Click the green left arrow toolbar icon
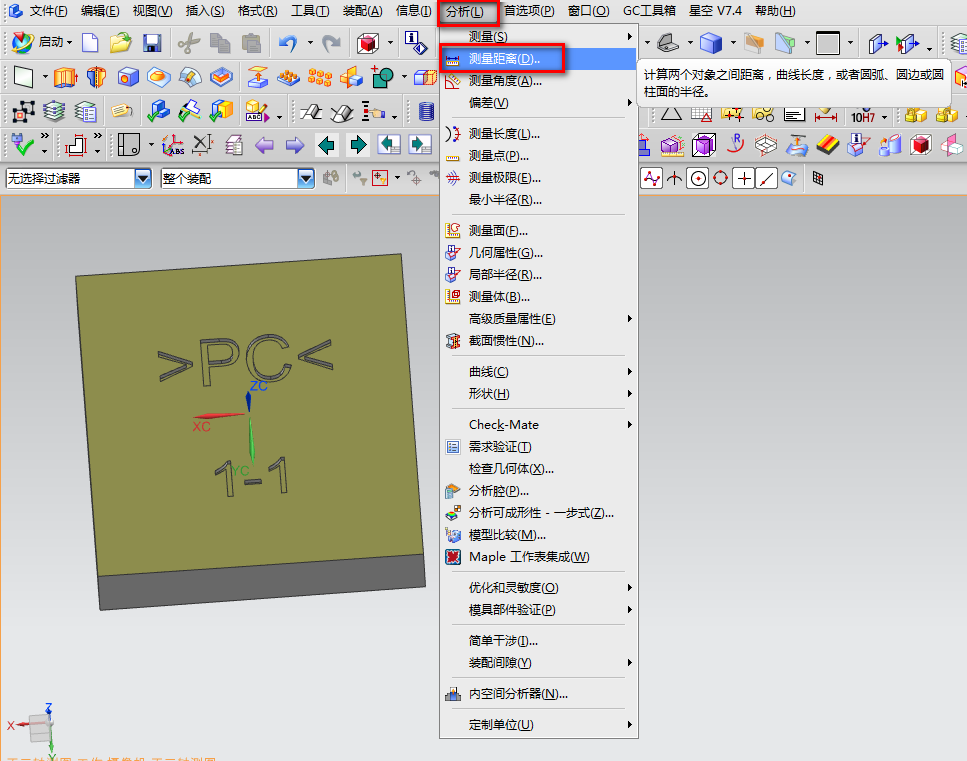Screen dimensions: 967x761 click(x=326, y=145)
